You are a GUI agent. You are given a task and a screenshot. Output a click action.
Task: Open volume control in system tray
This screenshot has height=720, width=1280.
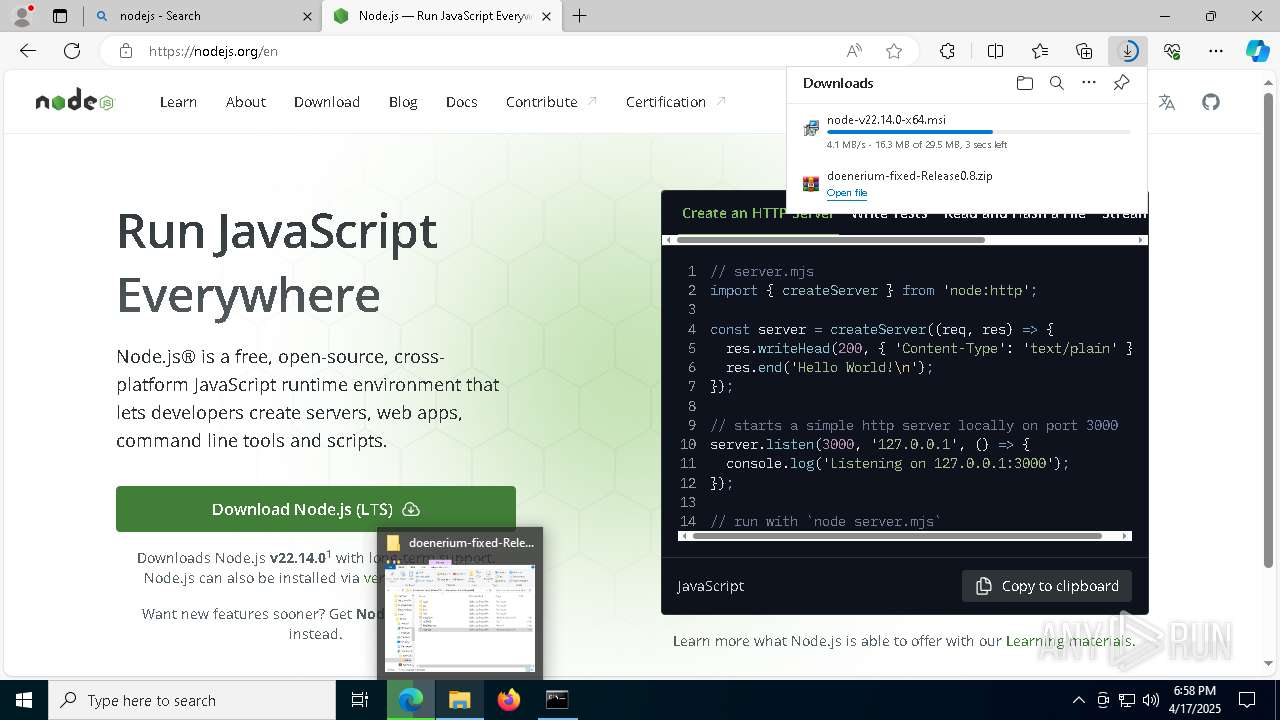pos(1151,700)
